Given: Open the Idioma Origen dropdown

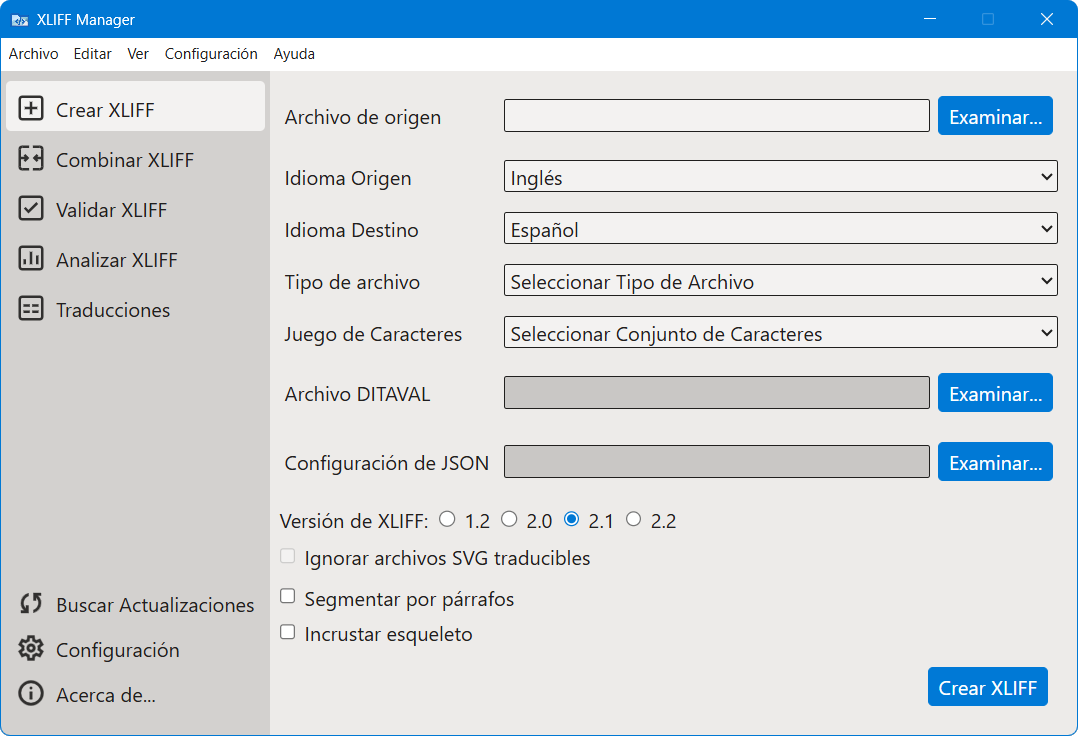Looking at the screenshot, I should [780, 177].
